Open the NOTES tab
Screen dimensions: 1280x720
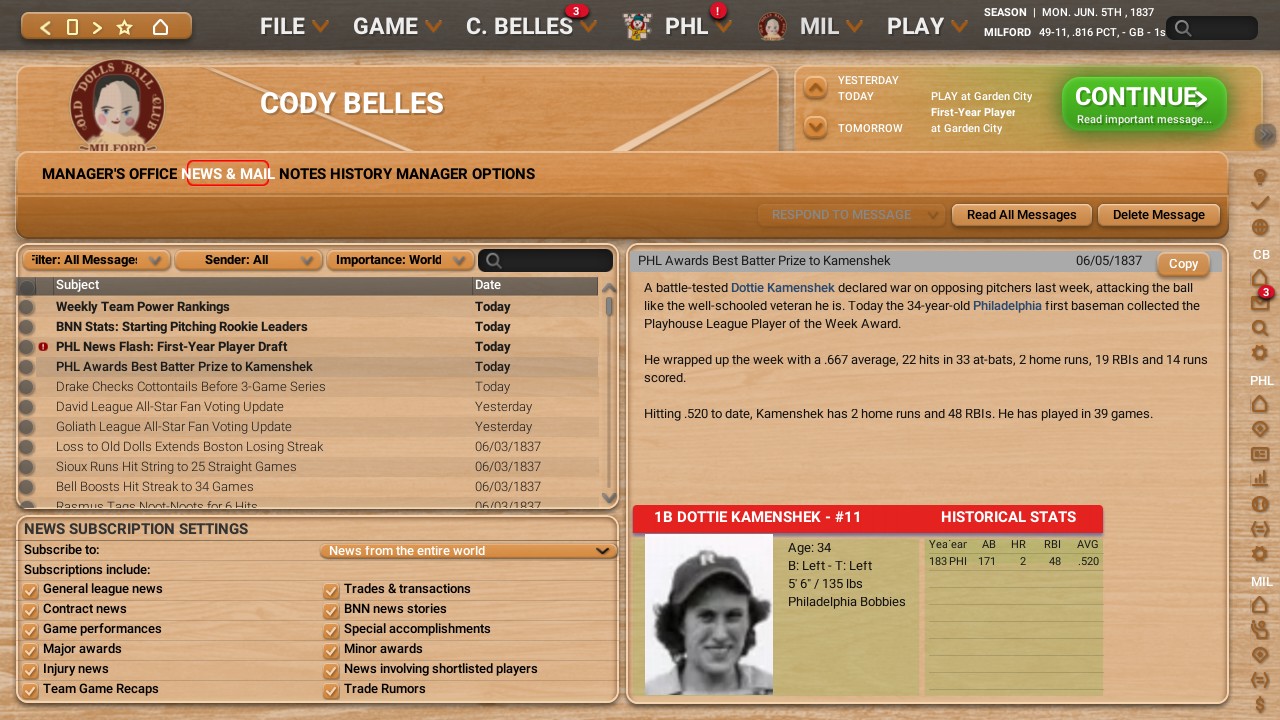pyautogui.click(x=303, y=174)
